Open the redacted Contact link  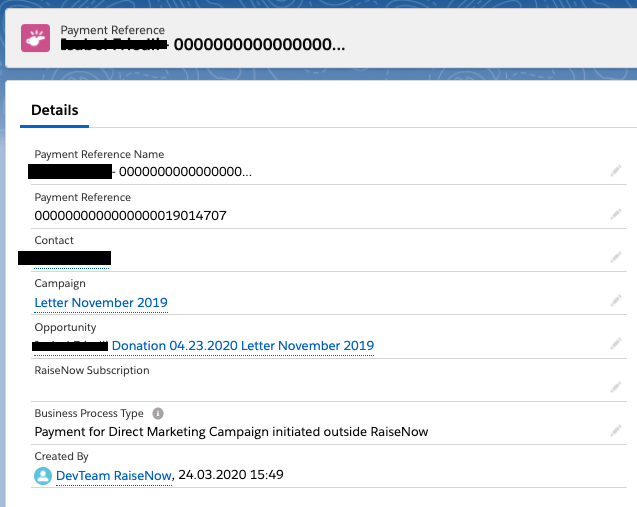[x=65, y=258]
